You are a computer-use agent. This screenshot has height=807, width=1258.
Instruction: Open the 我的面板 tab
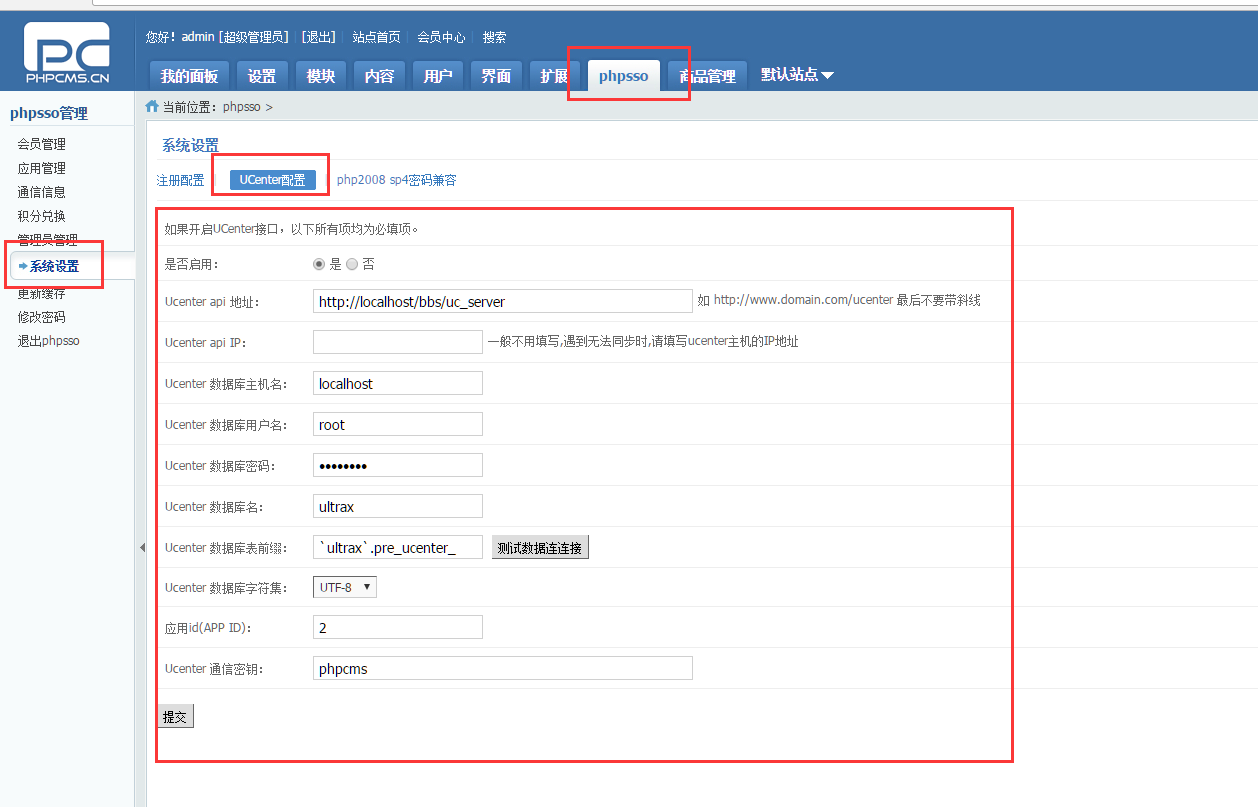pos(189,76)
